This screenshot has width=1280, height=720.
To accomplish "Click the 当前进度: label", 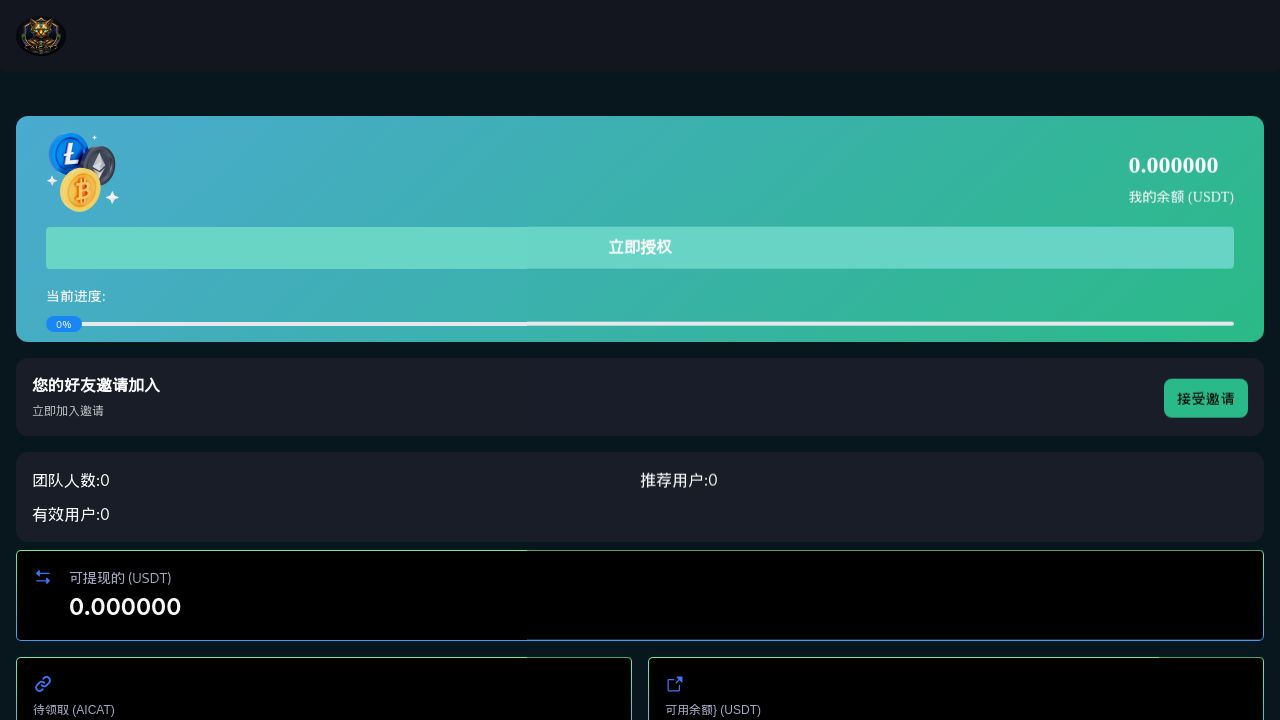I will point(76,296).
